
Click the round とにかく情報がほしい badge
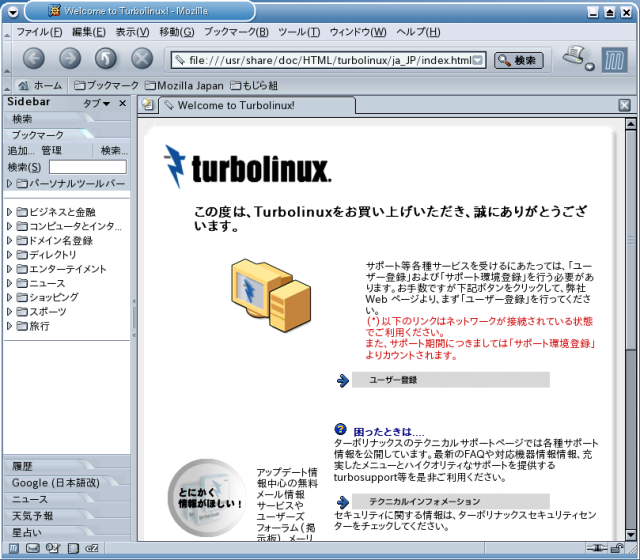[207, 498]
